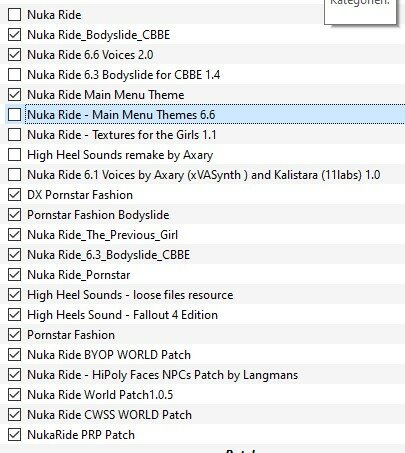This screenshot has height=453, width=405.
Task: Select 'Nuka Ride 6.6 Voices 2.0' entry
Action: click(90, 55)
